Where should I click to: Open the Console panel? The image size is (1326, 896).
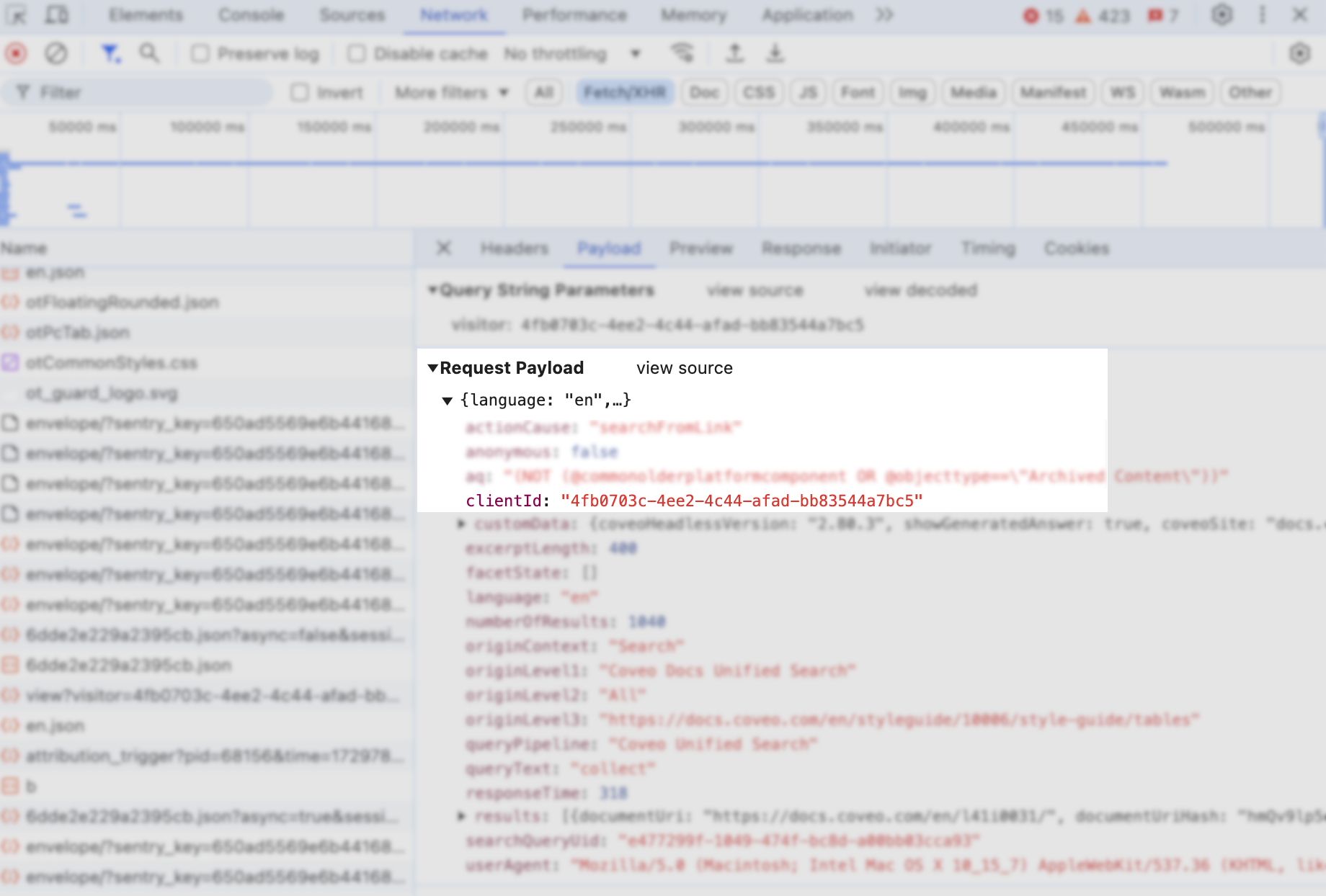click(x=252, y=14)
